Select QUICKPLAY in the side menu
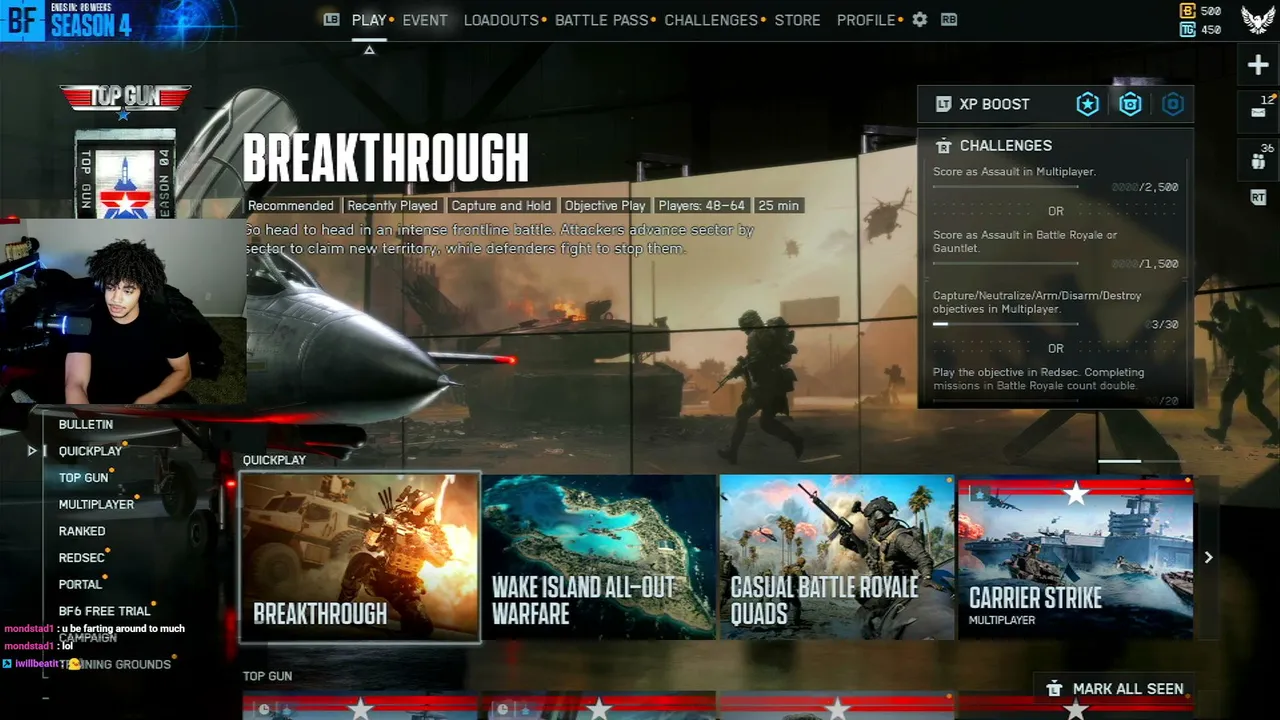 pyautogui.click(x=90, y=451)
